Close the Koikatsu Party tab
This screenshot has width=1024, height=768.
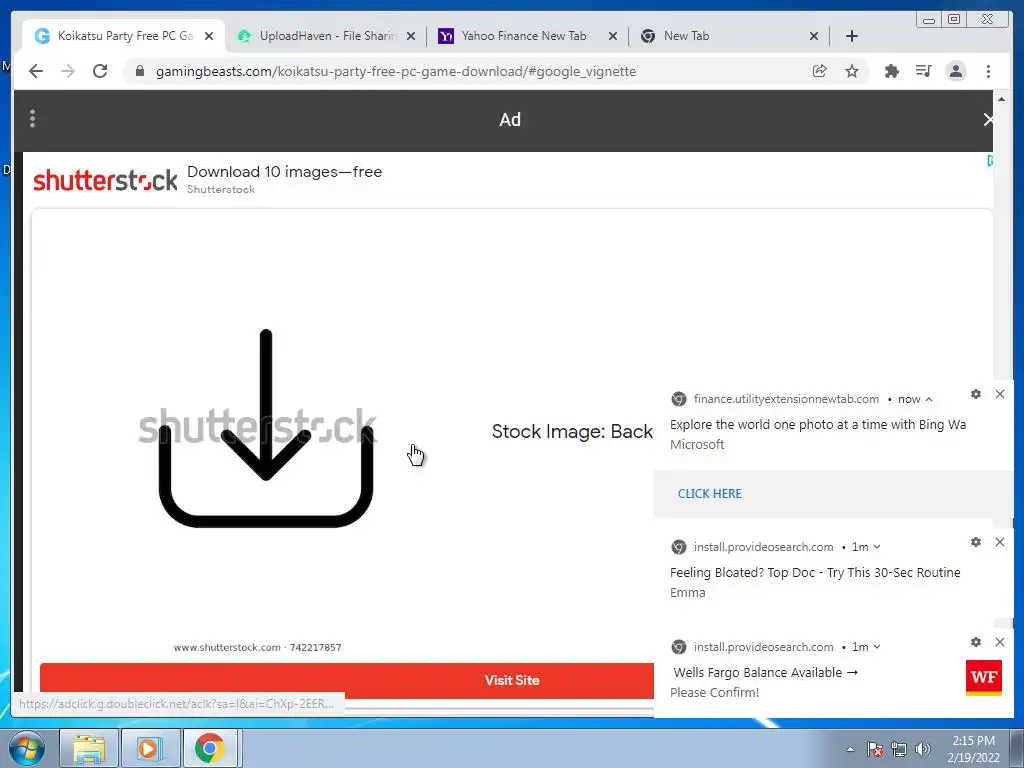[209, 36]
